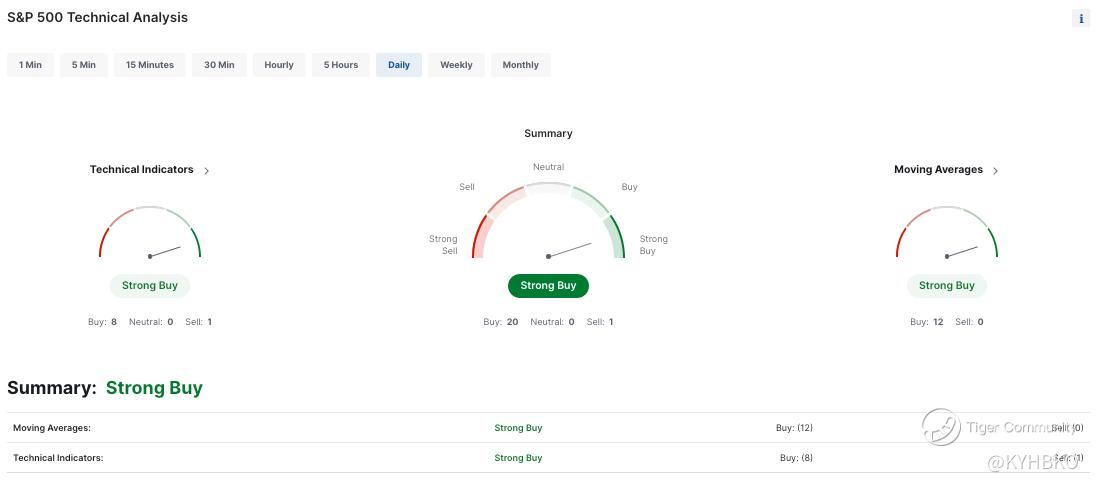Select the 1 Min timeframe tab
The width and height of the screenshot is (1099, 487).
coord(30,64)
